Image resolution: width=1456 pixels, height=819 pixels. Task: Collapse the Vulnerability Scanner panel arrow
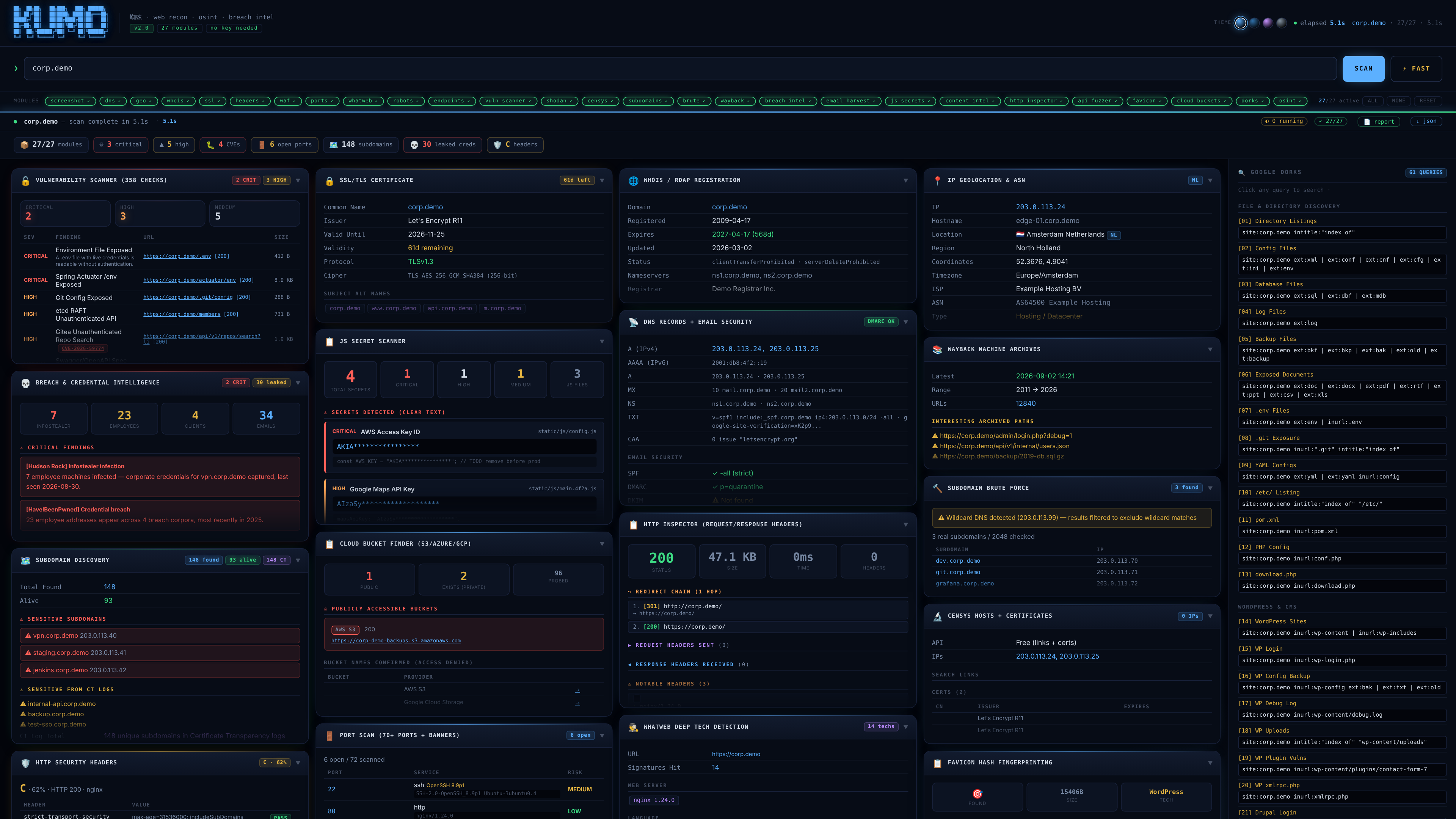click(x=298, y=181)
